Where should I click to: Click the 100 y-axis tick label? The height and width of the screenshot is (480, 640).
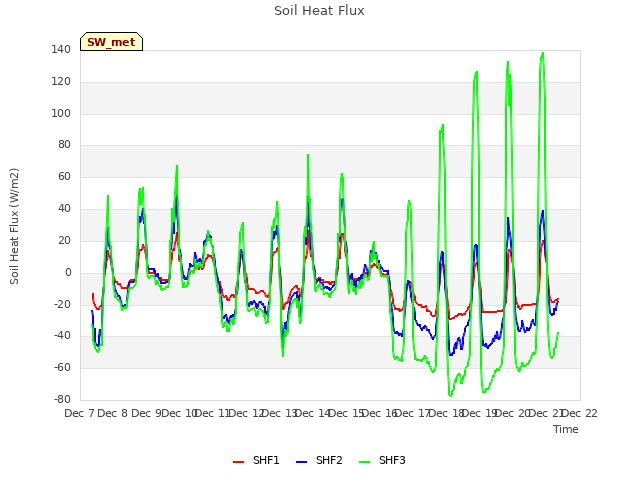pos(61,113)
